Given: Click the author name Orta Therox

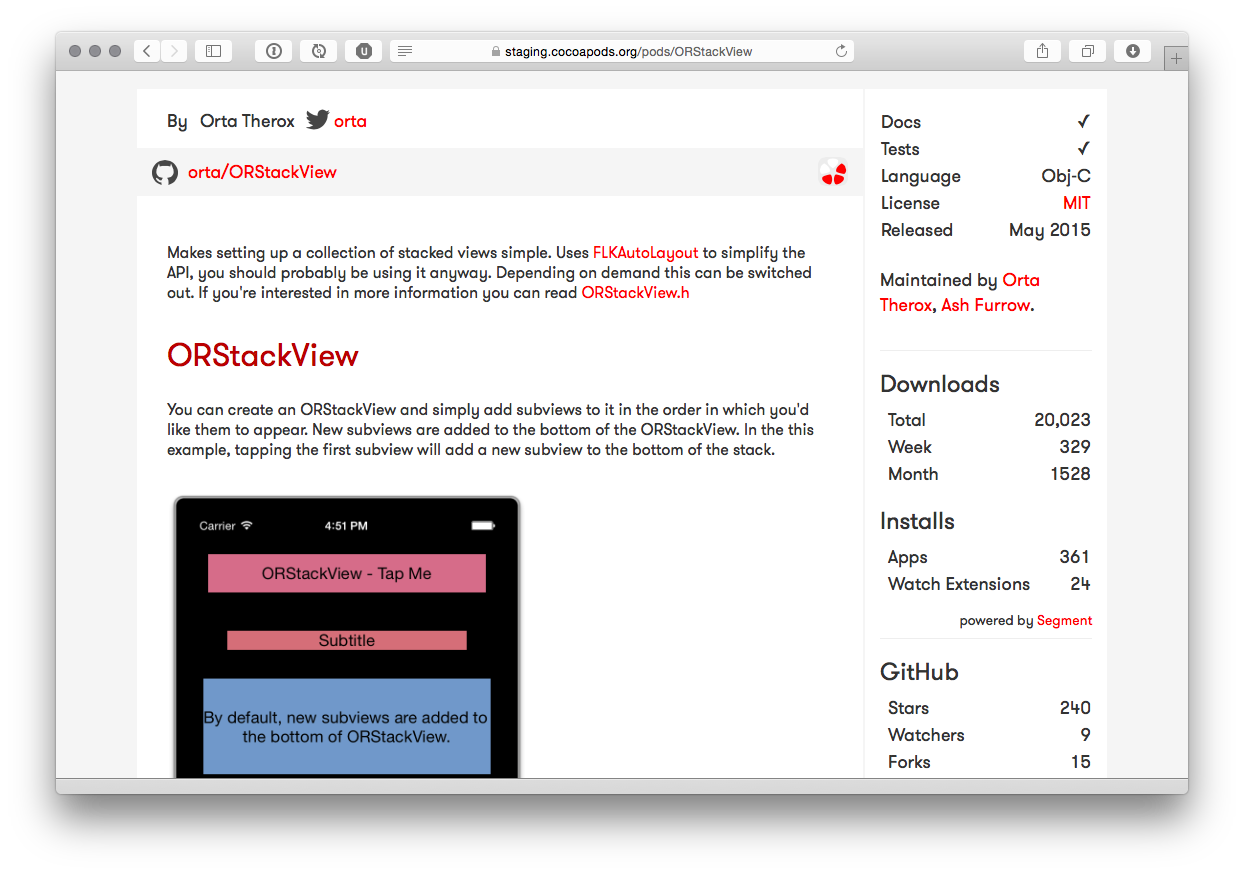Looking at the screenshot, I should tap(247, 121).
